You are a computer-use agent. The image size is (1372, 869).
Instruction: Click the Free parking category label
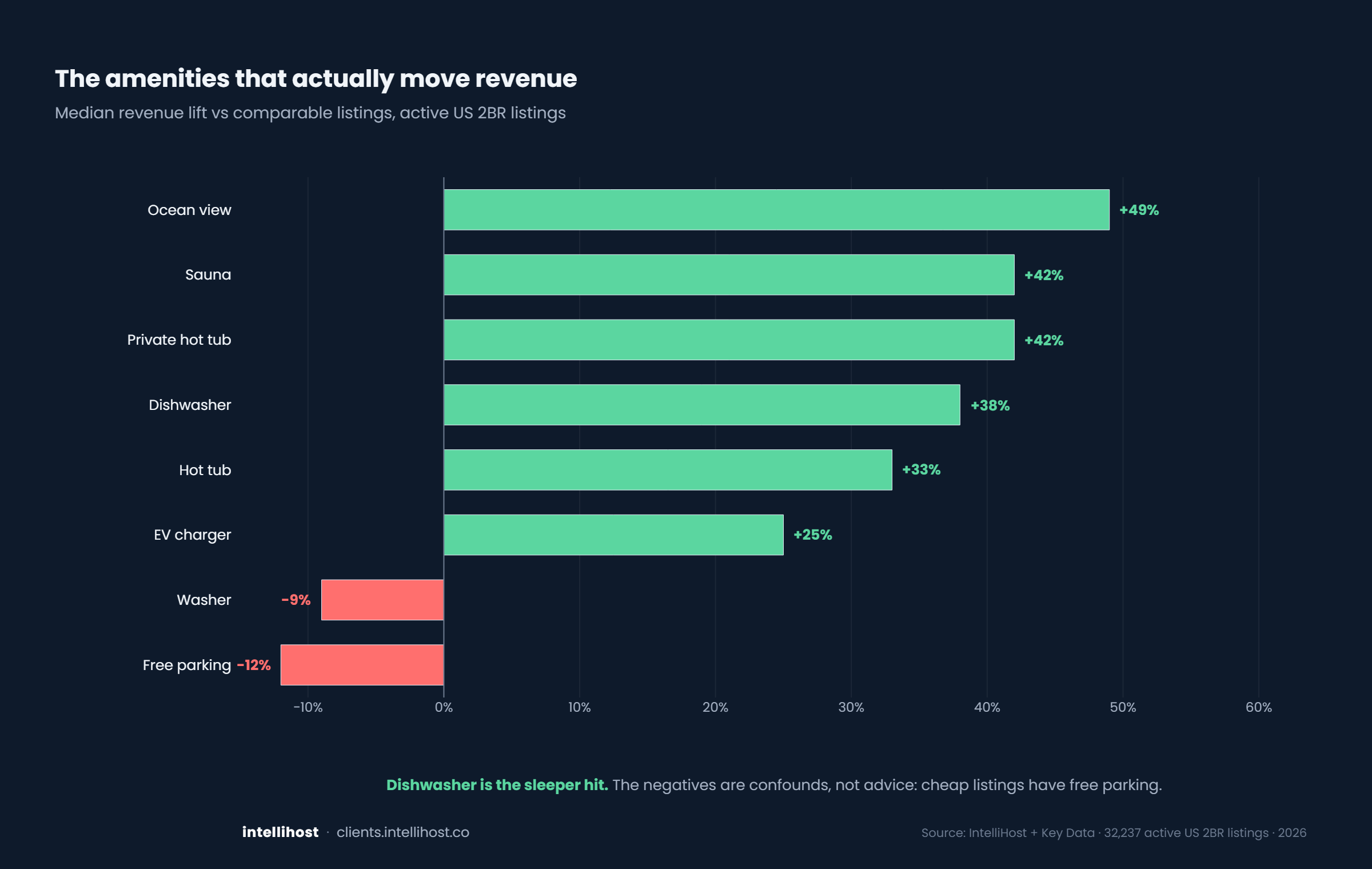[186, 665]
